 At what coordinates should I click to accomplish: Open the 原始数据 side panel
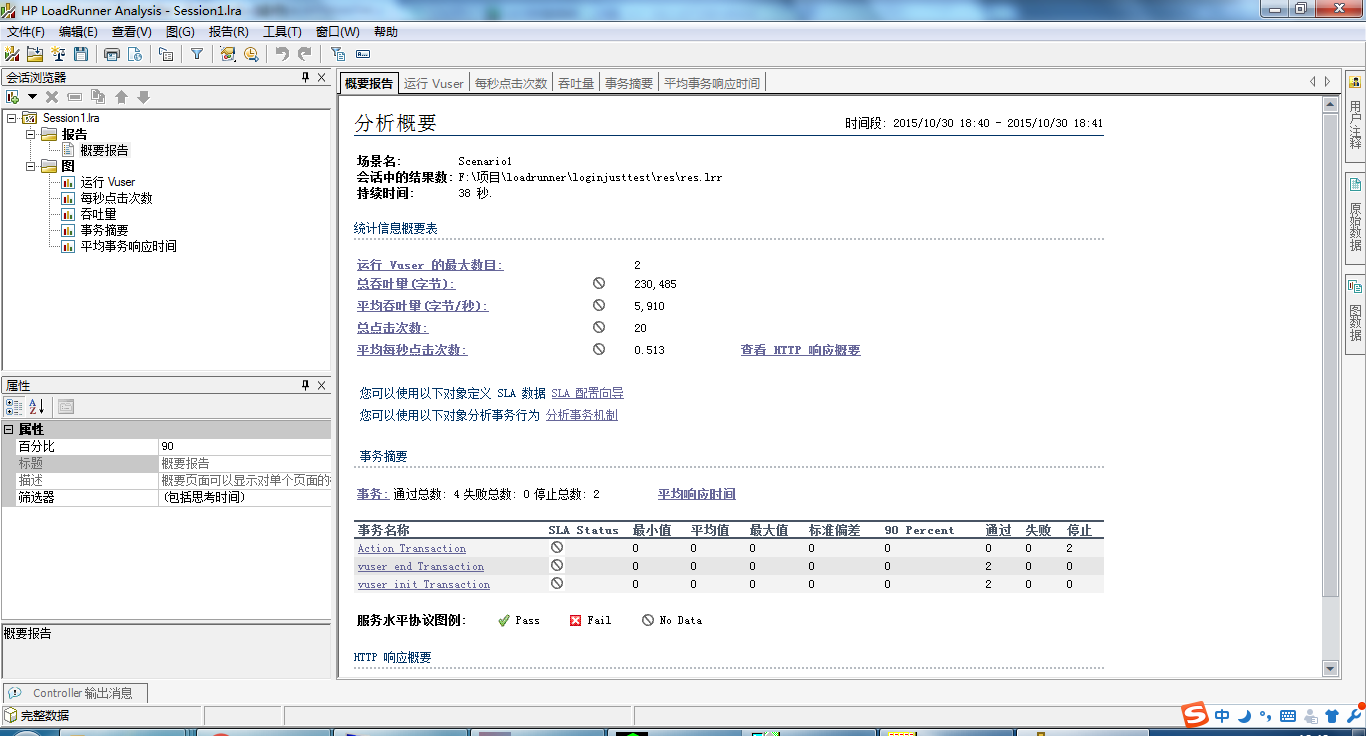1355,216
